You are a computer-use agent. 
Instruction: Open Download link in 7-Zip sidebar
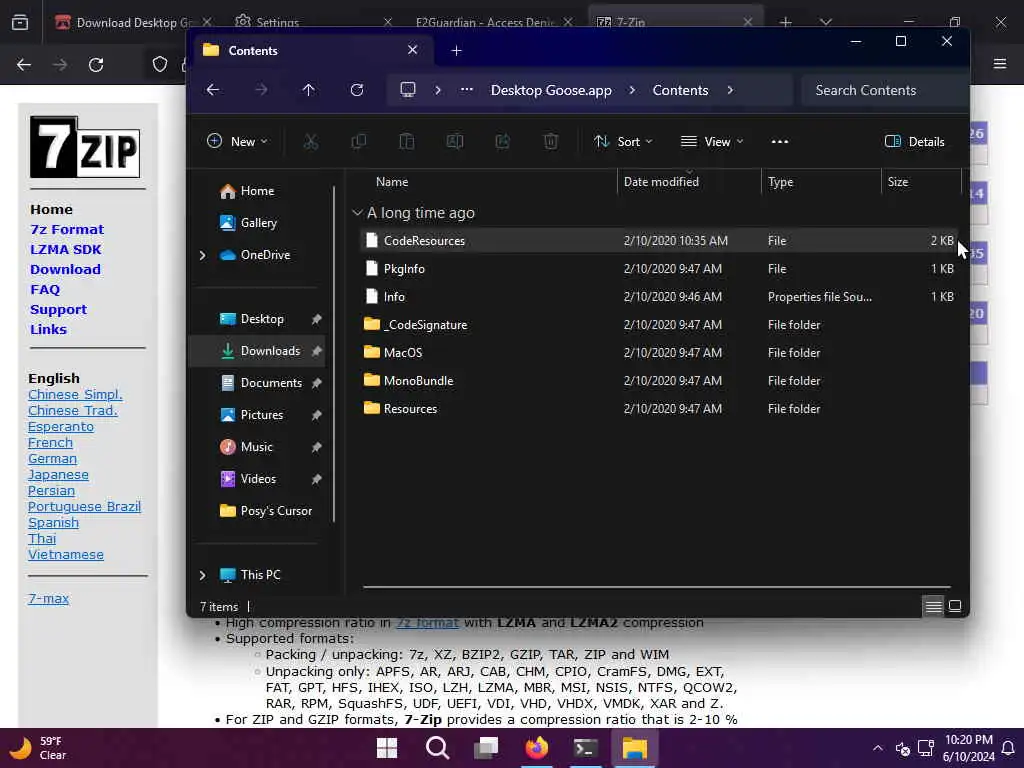click(65, 270)
